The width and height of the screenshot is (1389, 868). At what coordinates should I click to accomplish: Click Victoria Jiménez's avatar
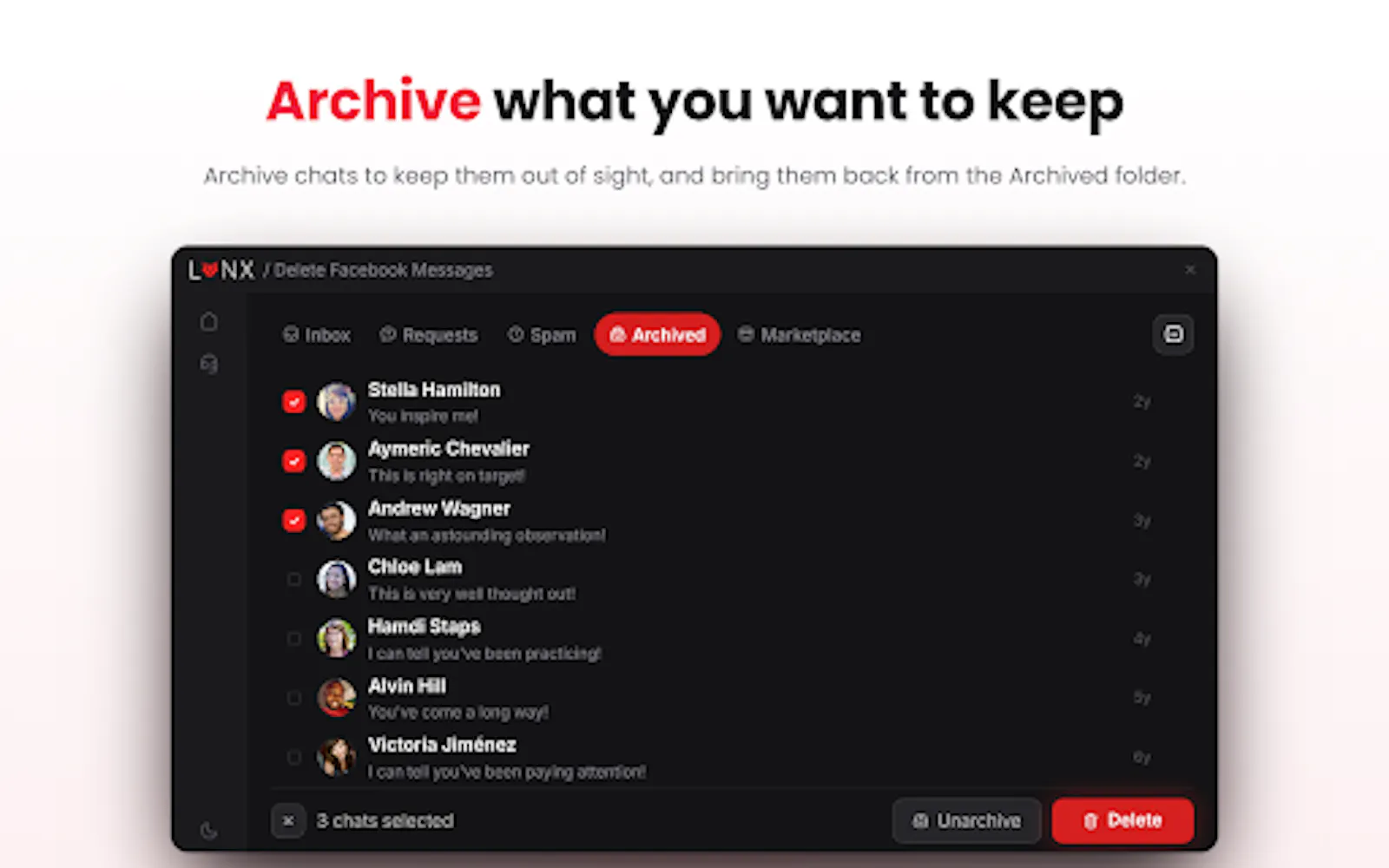pyautogui.click(x=336, y=757)
